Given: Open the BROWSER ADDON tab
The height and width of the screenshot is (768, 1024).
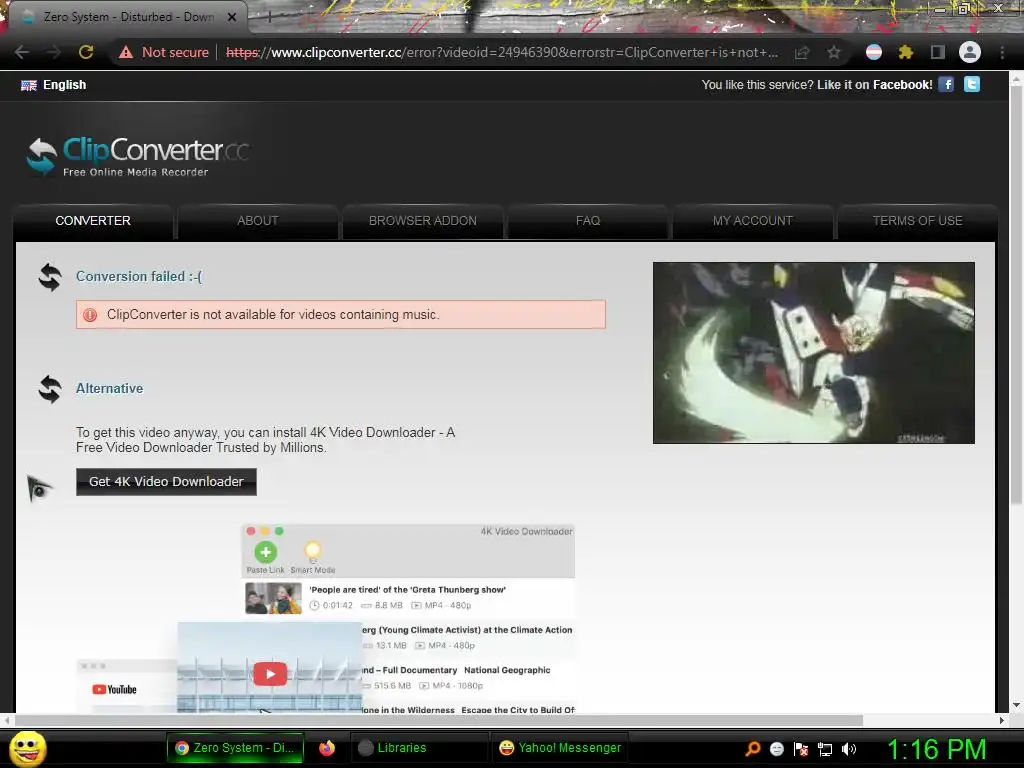Looking at the screenshot, I should coord(423,221).
